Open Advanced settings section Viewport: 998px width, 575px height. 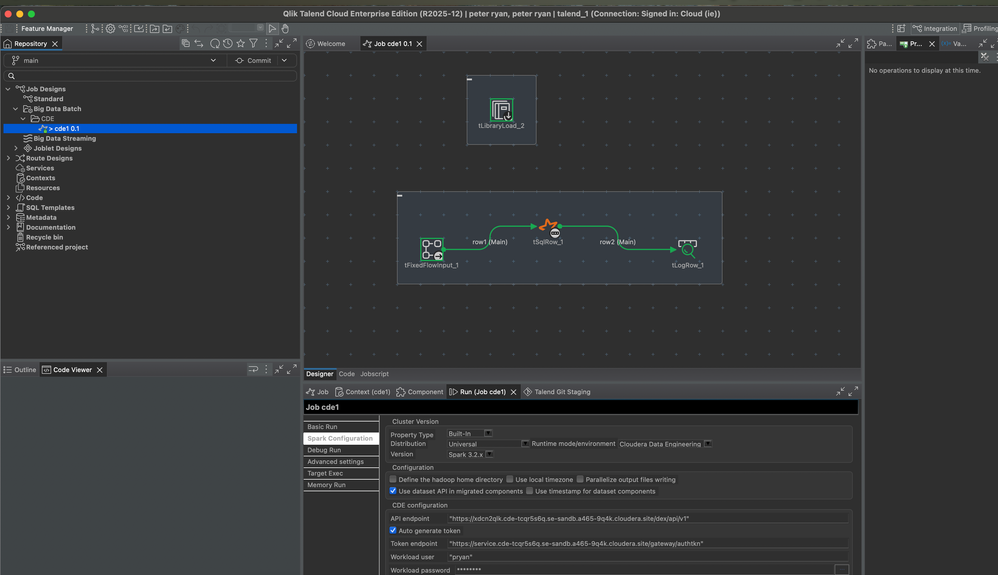coord(341,462)
